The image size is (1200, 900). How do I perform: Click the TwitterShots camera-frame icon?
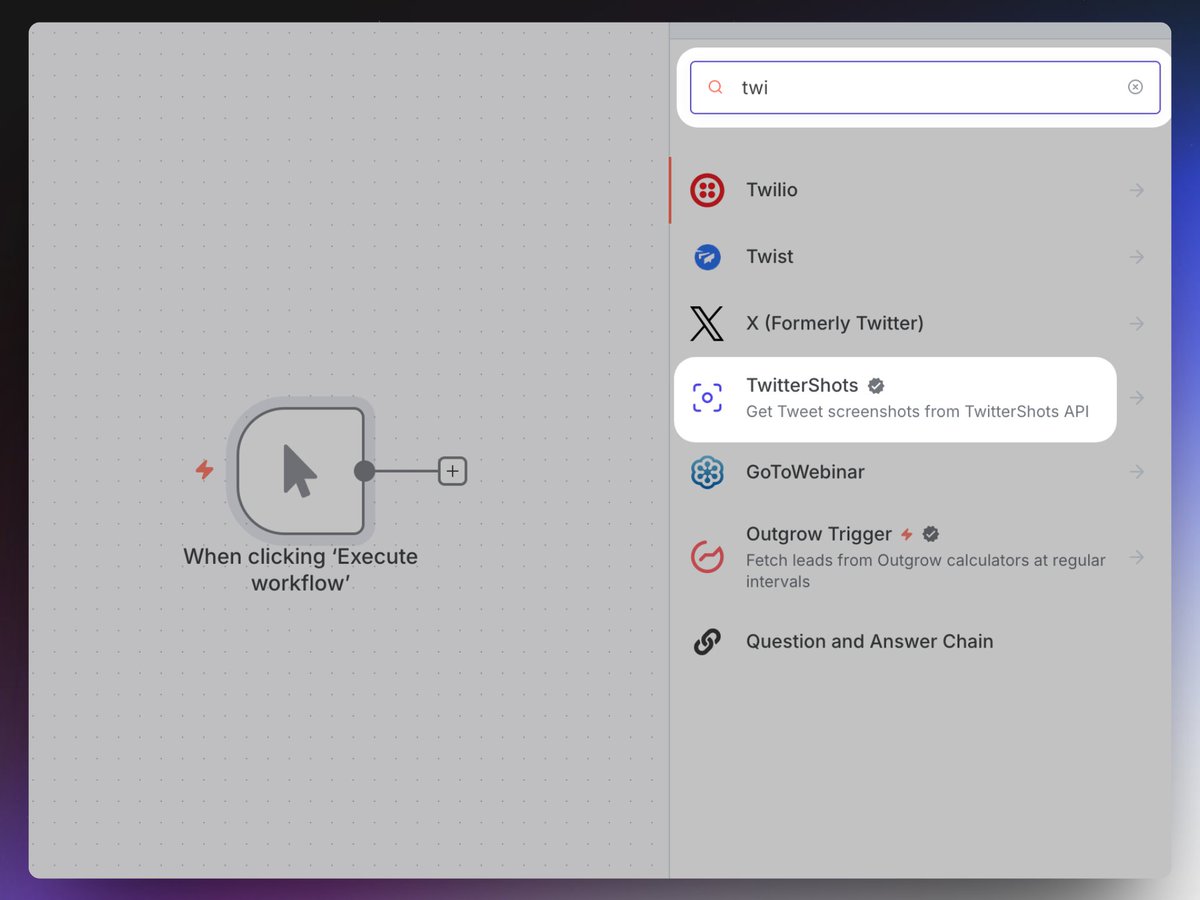tap(707, 398)
